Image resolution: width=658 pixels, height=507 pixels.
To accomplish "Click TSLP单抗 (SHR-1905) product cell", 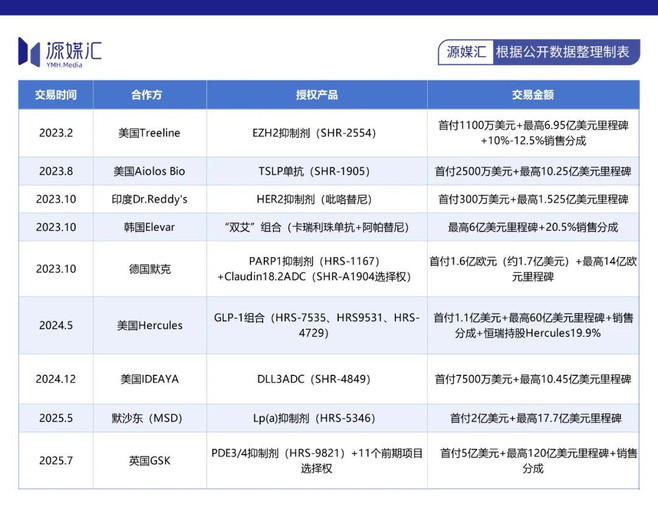I will pyautogui.click(x=317, y=171).
